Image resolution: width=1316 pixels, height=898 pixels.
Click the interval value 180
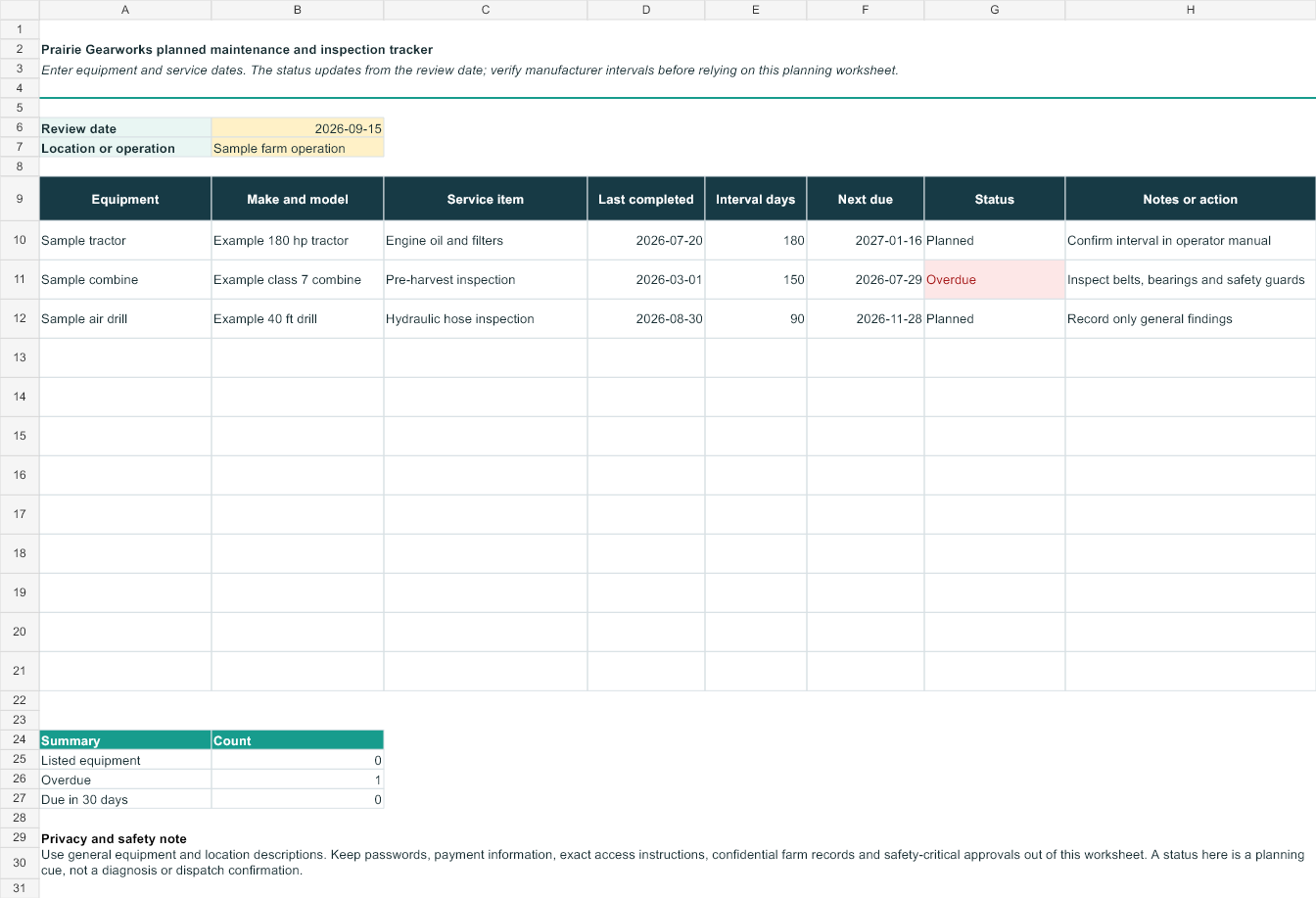click(756, 240)
